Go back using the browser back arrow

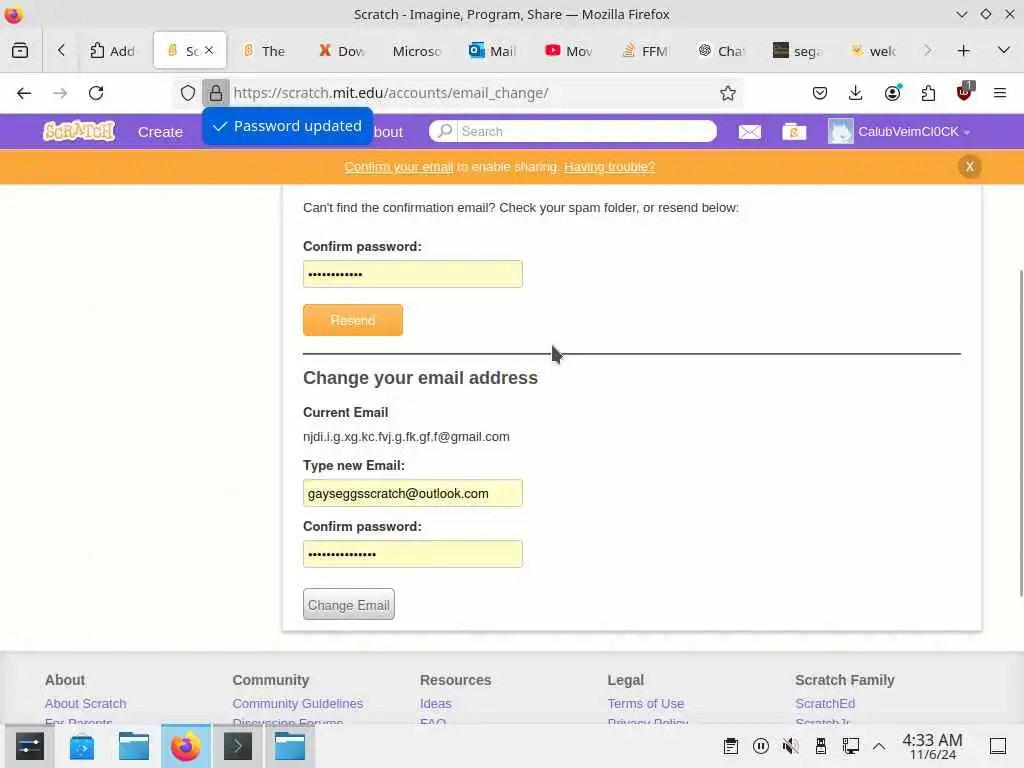[24, 93]
